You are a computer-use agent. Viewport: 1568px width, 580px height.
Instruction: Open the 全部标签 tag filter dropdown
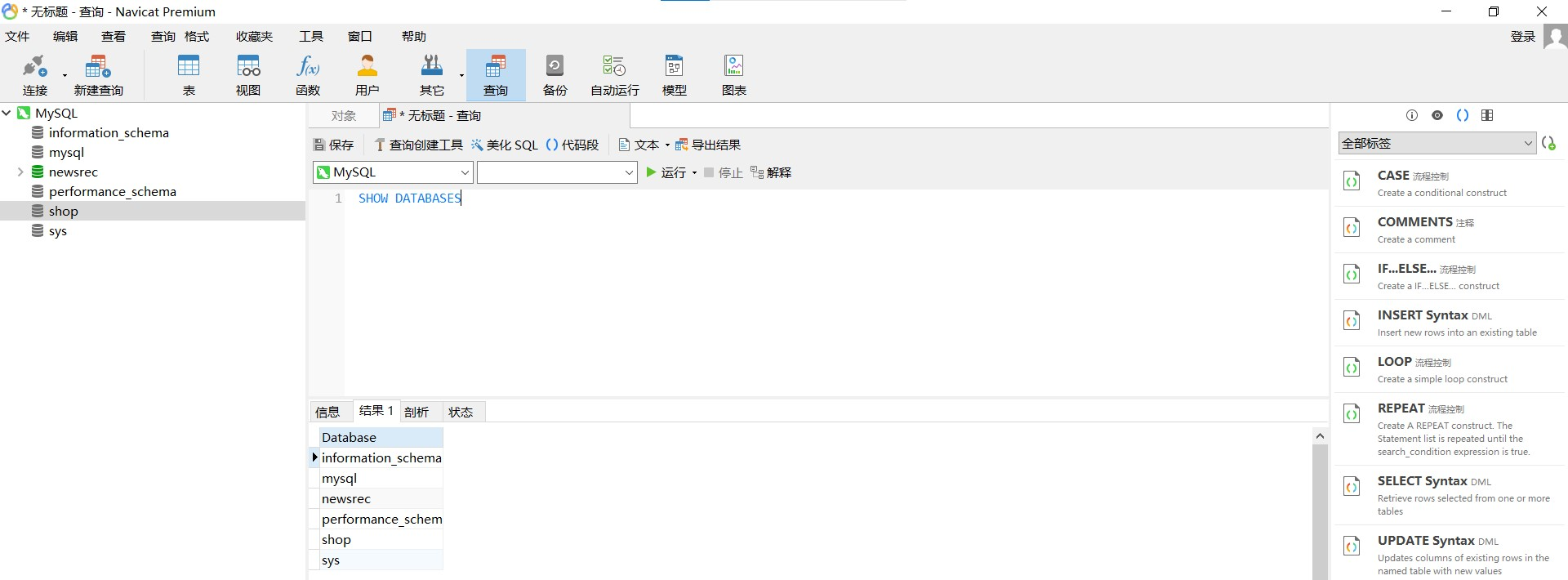(1437, 143)
